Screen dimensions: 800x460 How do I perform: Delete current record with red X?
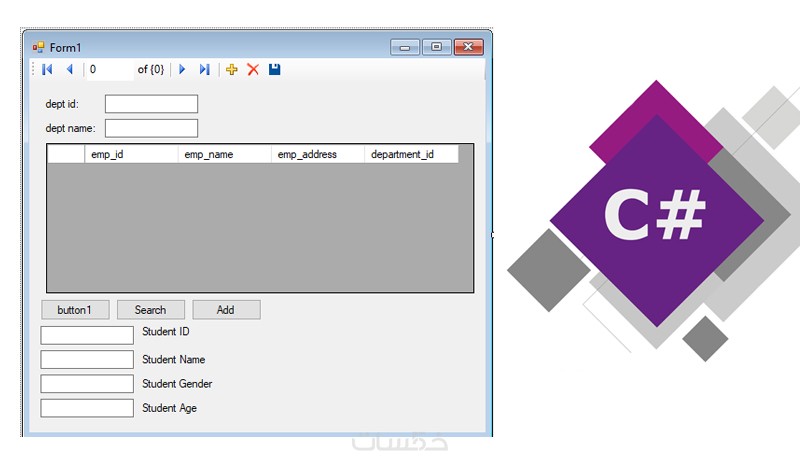click(253, 69)
